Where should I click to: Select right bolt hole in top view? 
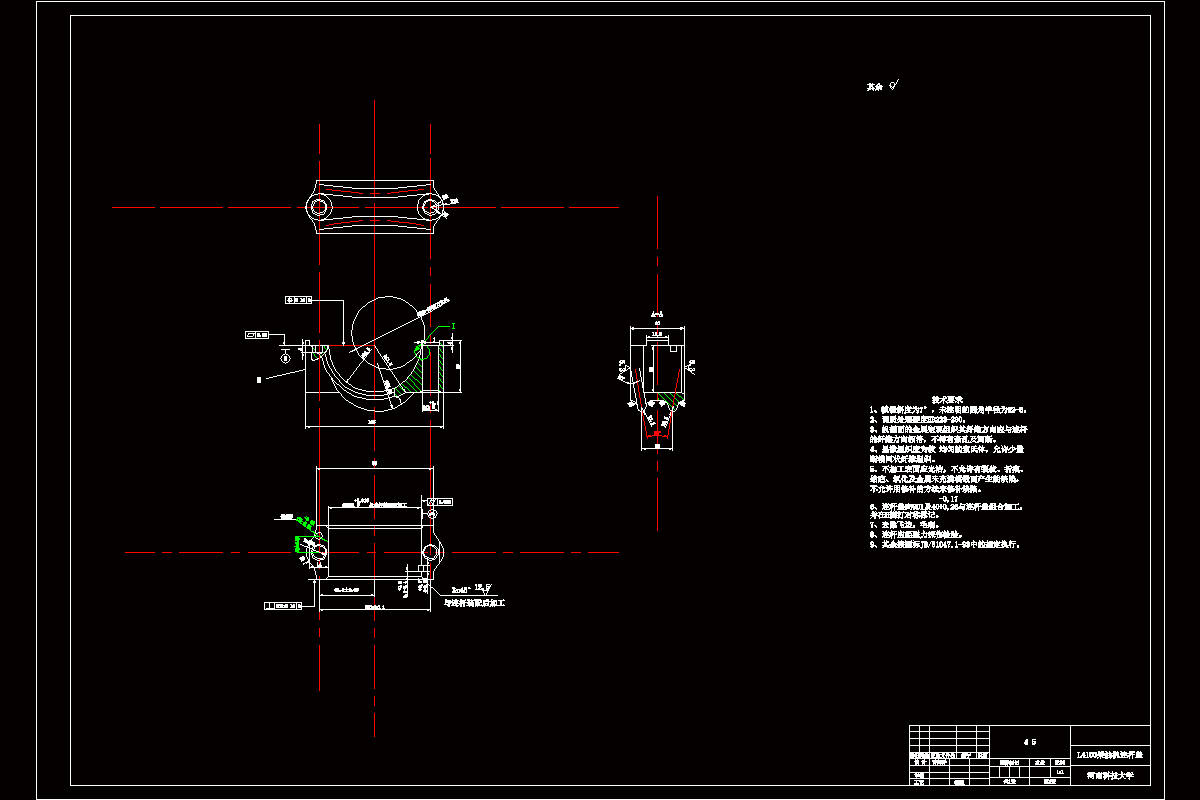pyautogui.click(x=430, y=207)
